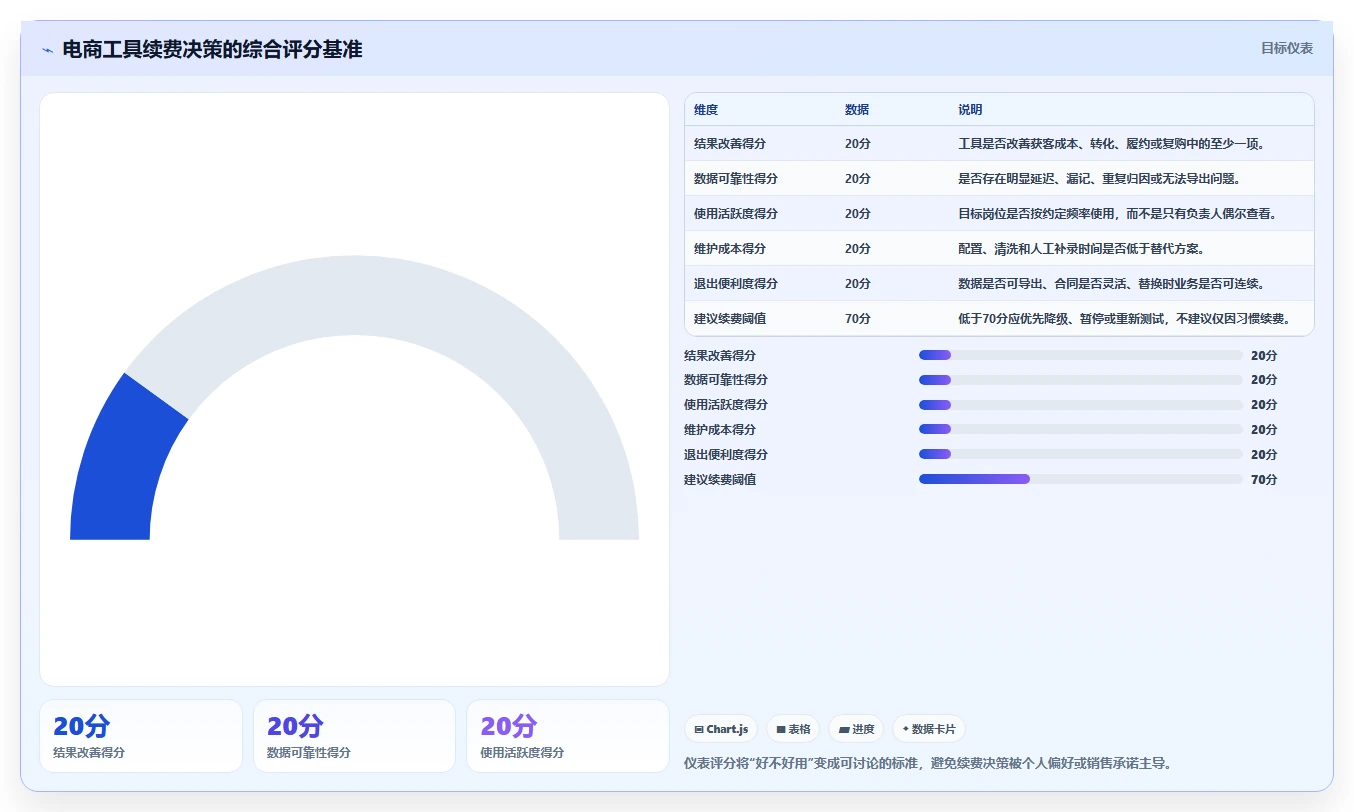This screenshot has height=812, width=1354.
Task: Select the 退出便利度得分 cell in the table
Action: click(736, 284)
